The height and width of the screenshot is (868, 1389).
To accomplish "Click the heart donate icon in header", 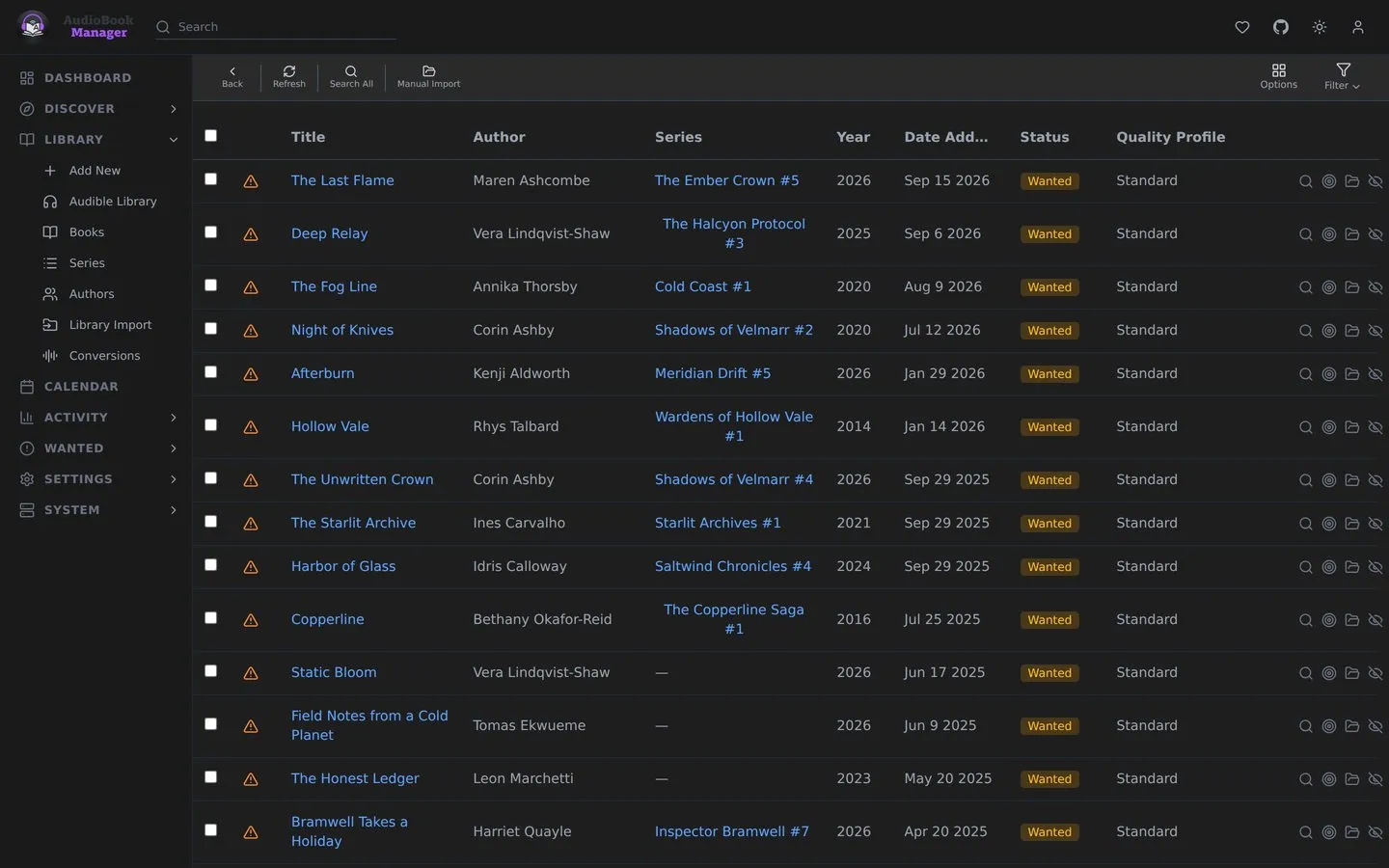I will [1242, 27].
